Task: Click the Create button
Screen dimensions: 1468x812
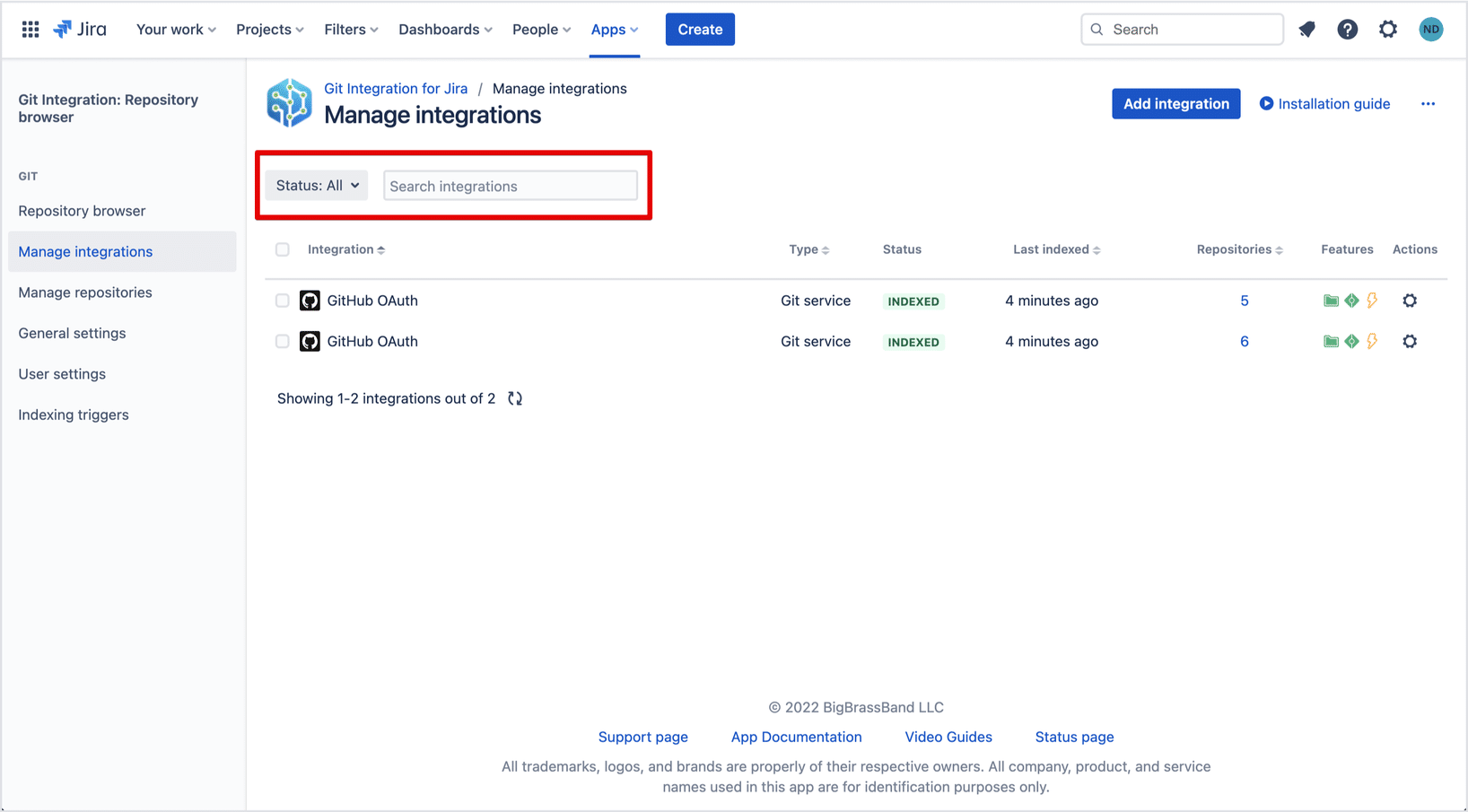Action: (700, 30)
